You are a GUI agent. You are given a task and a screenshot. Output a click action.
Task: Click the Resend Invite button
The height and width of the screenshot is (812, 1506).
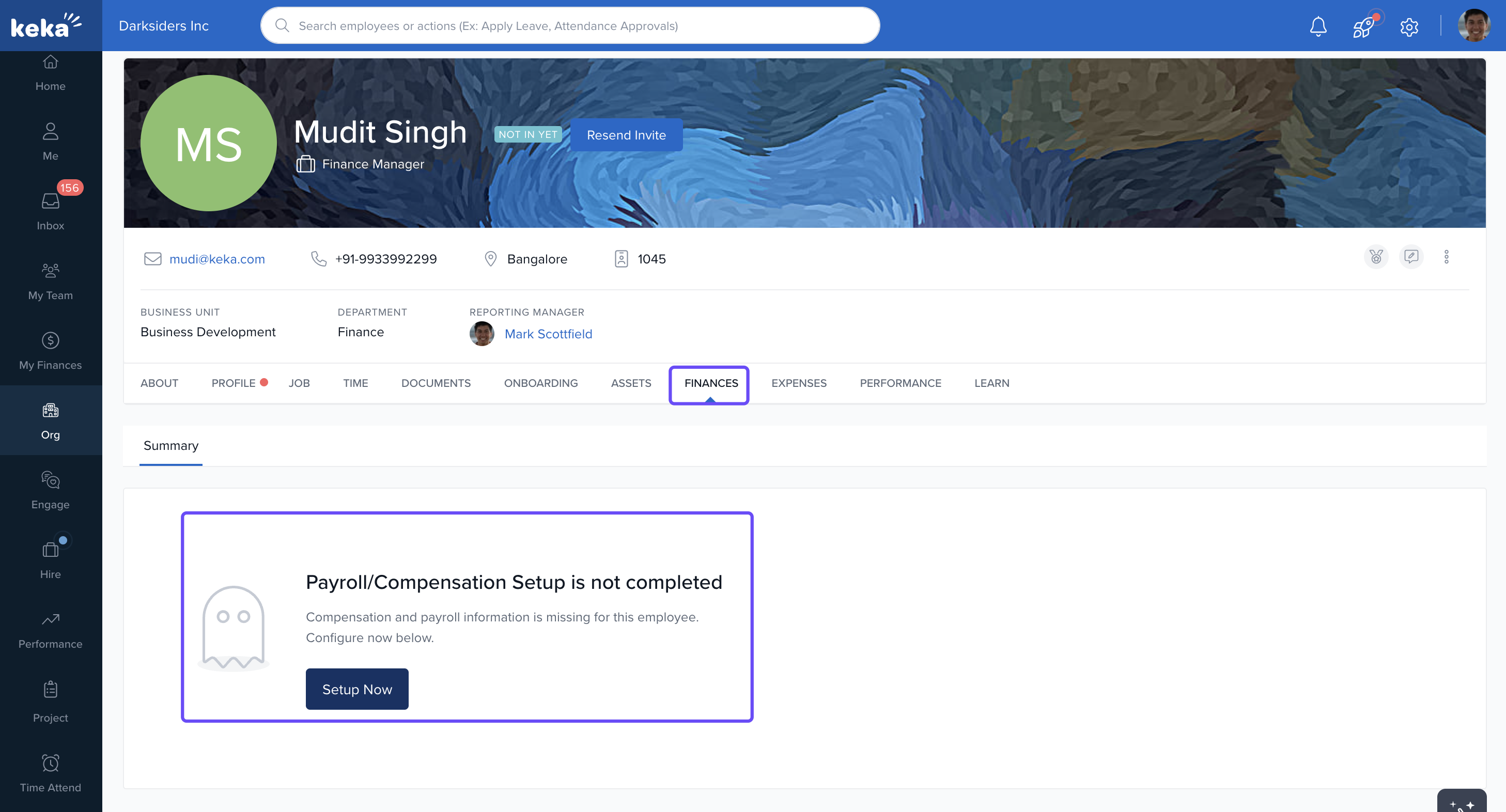626,135
